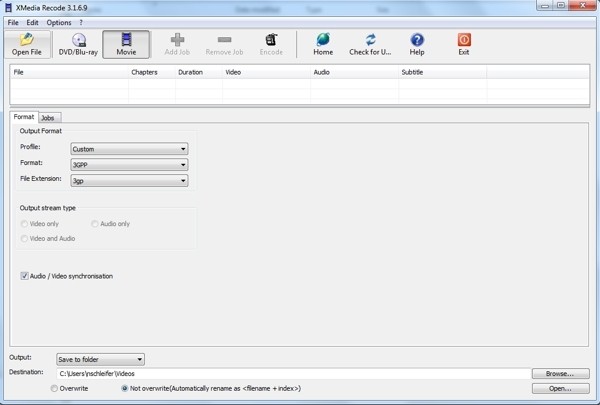This screenshot has height=405, width=600.
Task: Open the Options menu
Action: 59,23
